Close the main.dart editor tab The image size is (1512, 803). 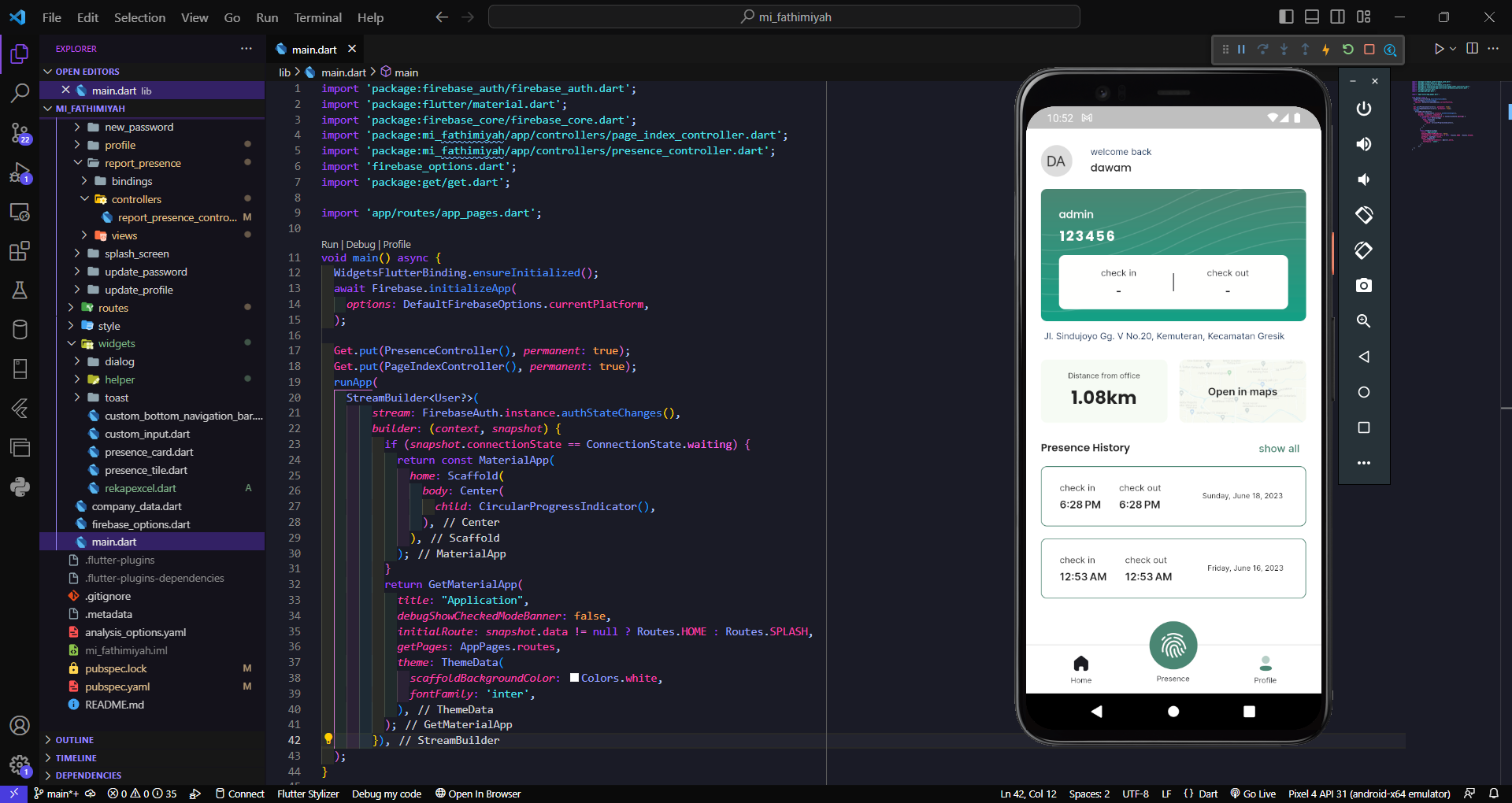click(x=352, y=49)
